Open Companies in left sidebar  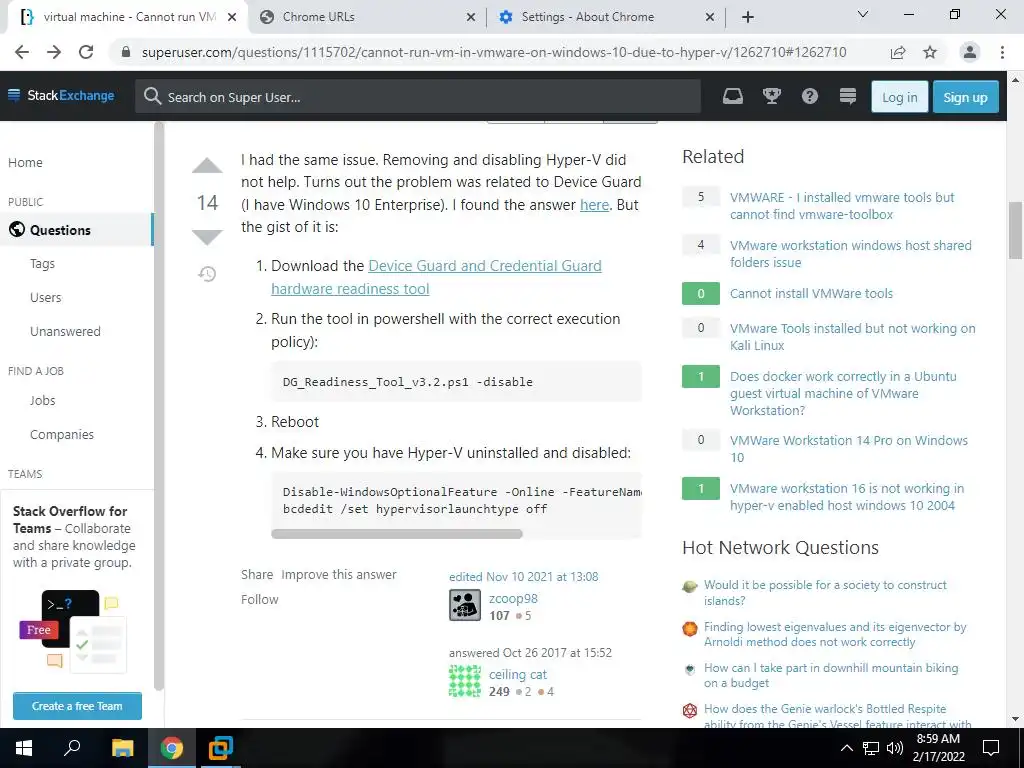click(62, 435)
